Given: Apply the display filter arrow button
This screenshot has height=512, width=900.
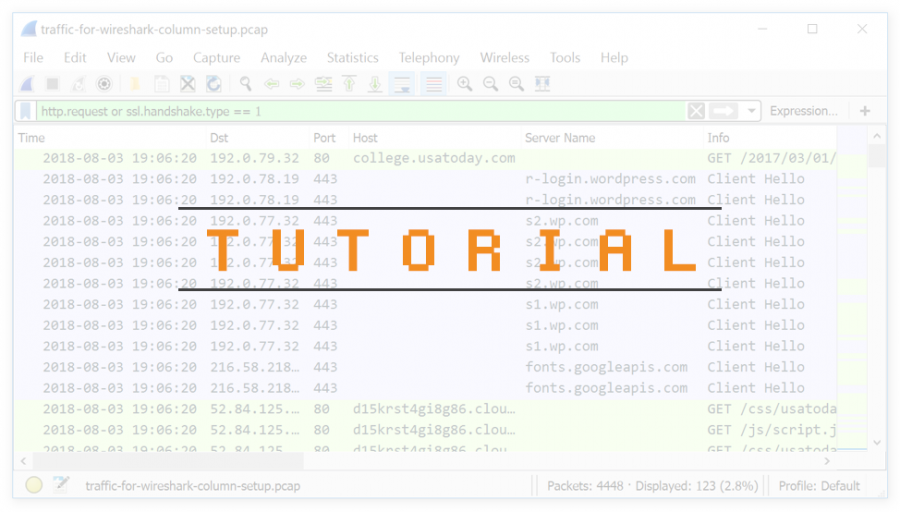Looking at the screenshot, I should point(723,111).
